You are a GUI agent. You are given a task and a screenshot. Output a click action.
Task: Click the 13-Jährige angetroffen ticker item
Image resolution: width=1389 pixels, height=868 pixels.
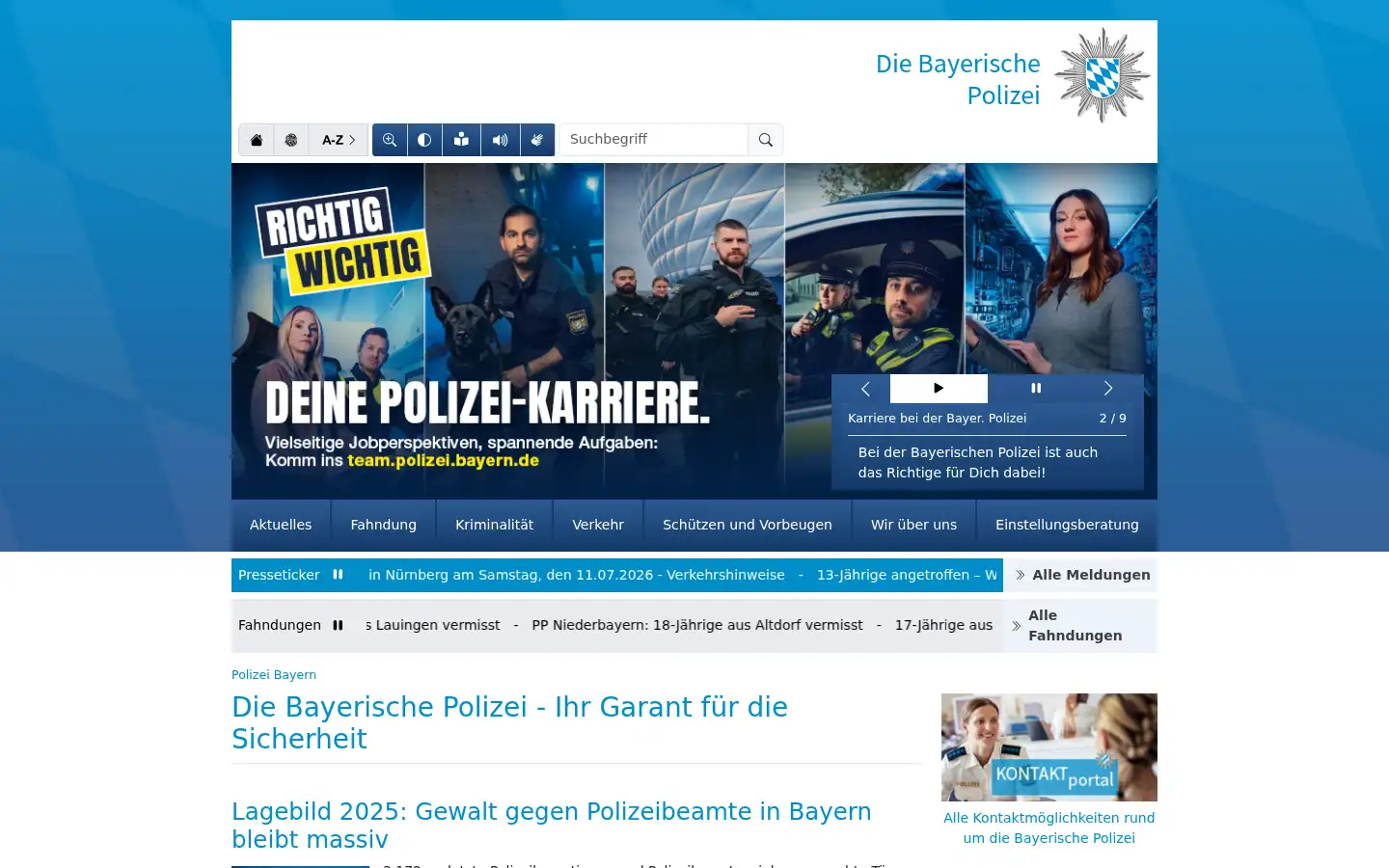click(907, 575)
